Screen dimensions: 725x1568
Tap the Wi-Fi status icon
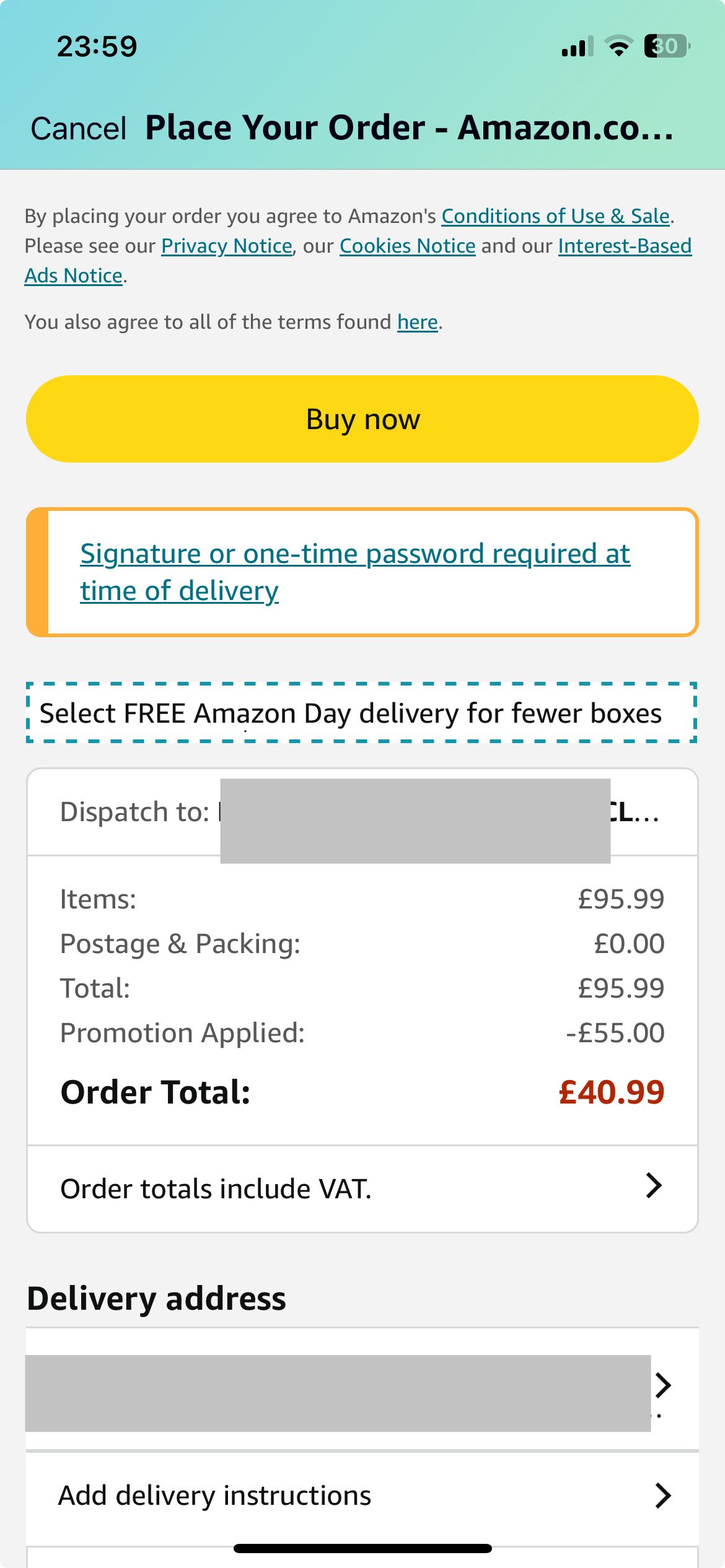coord(618,46)
